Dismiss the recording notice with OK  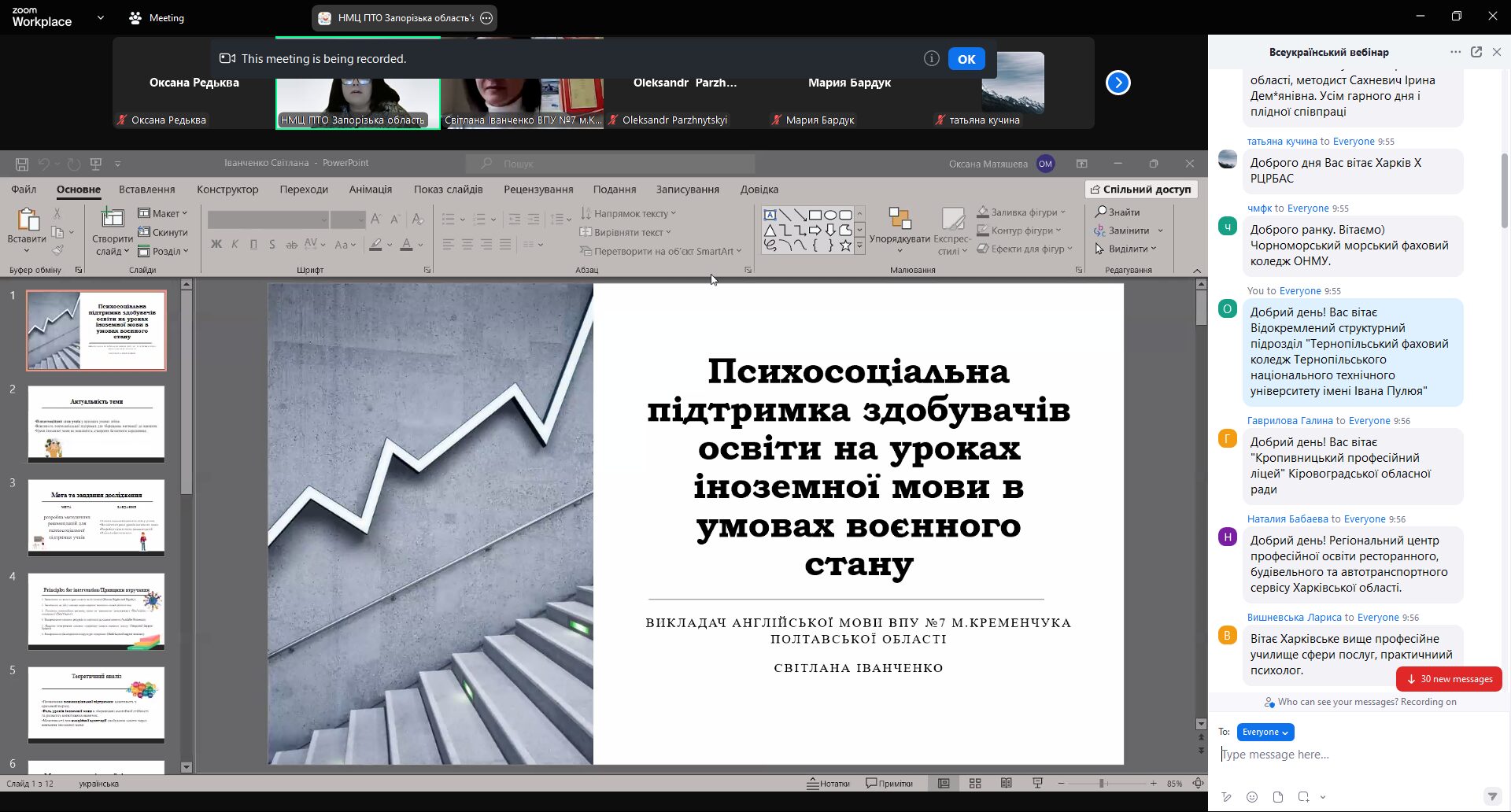point(966,59)
